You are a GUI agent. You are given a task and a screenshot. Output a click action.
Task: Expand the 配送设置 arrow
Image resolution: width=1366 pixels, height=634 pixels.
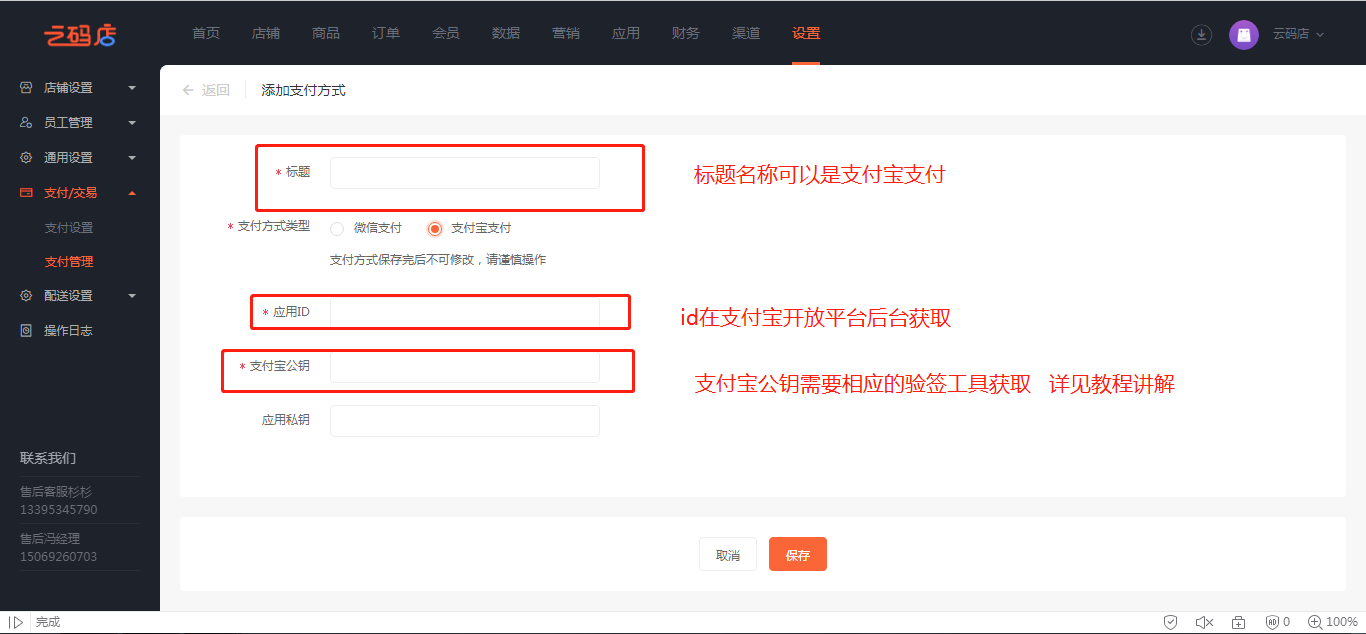(132, 296)
